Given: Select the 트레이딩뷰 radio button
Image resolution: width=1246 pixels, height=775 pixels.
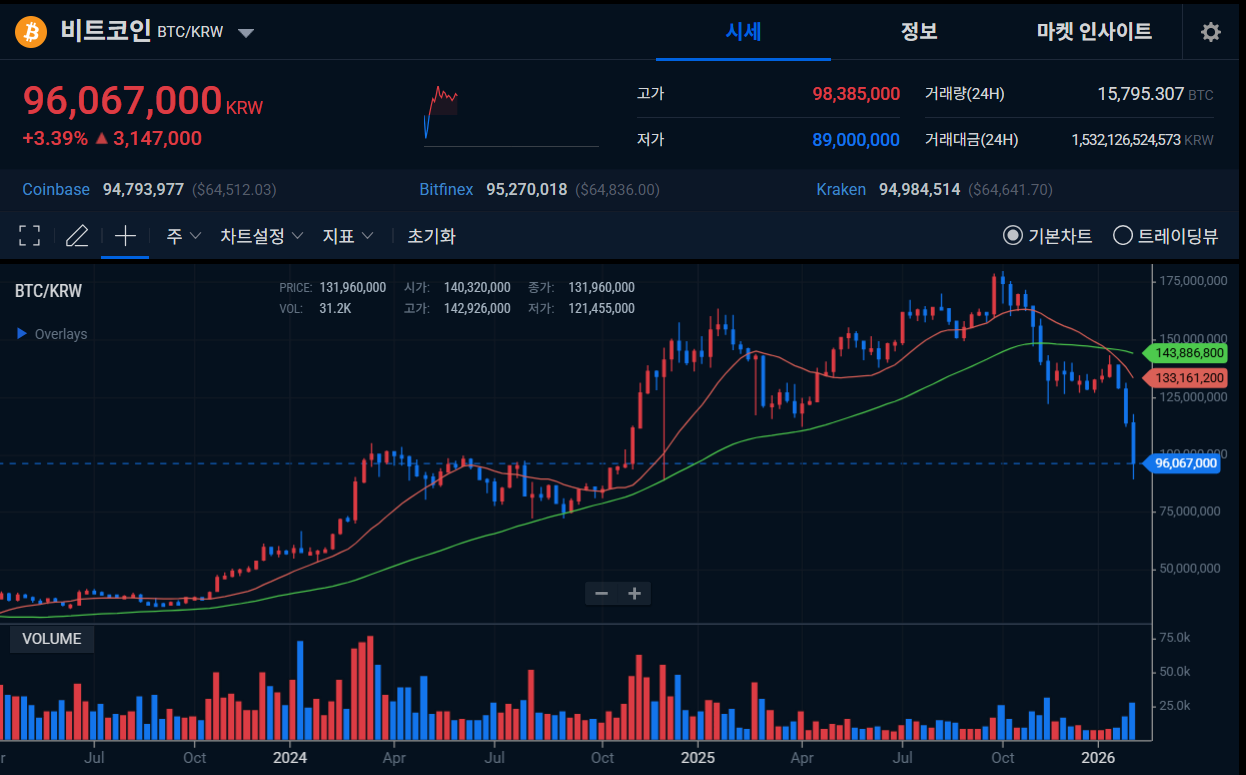Looking at the screenshot, I should coord(1123,236).
